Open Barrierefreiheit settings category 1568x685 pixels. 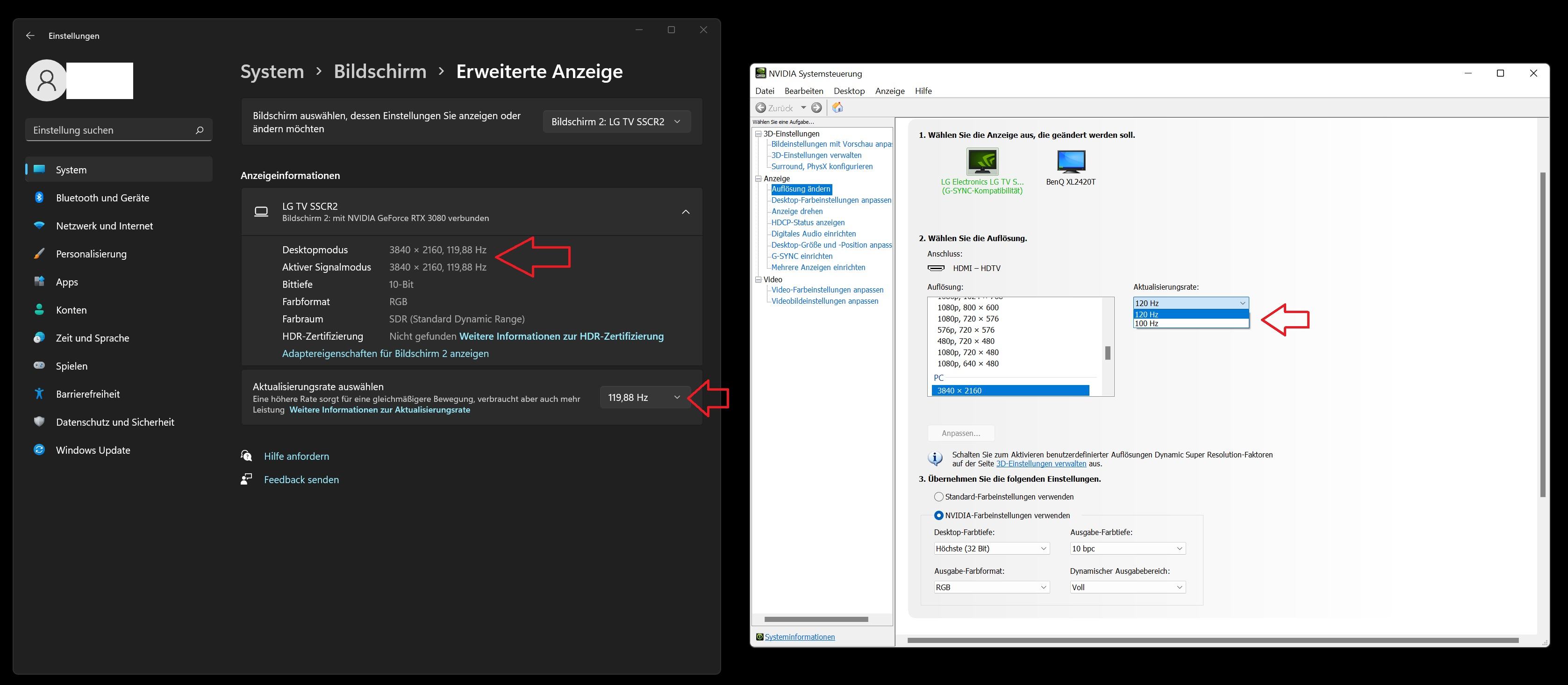(x=119, y=393)
